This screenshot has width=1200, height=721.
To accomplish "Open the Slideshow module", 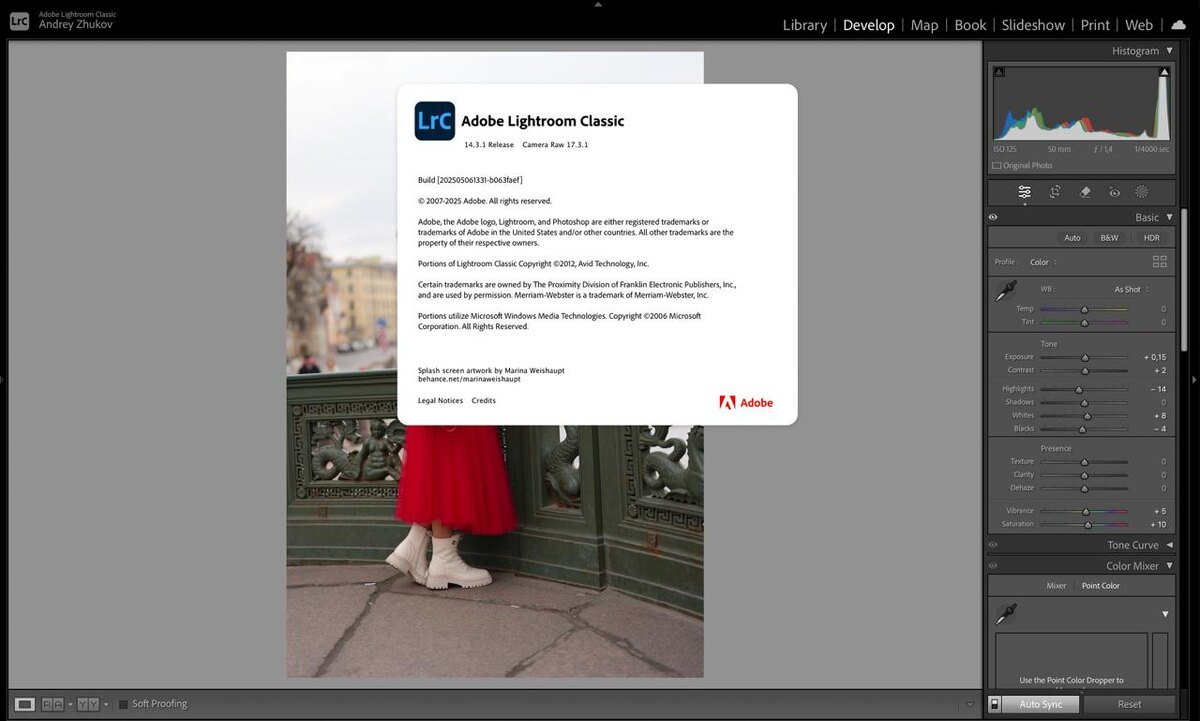I will [x=1033, y=25].
